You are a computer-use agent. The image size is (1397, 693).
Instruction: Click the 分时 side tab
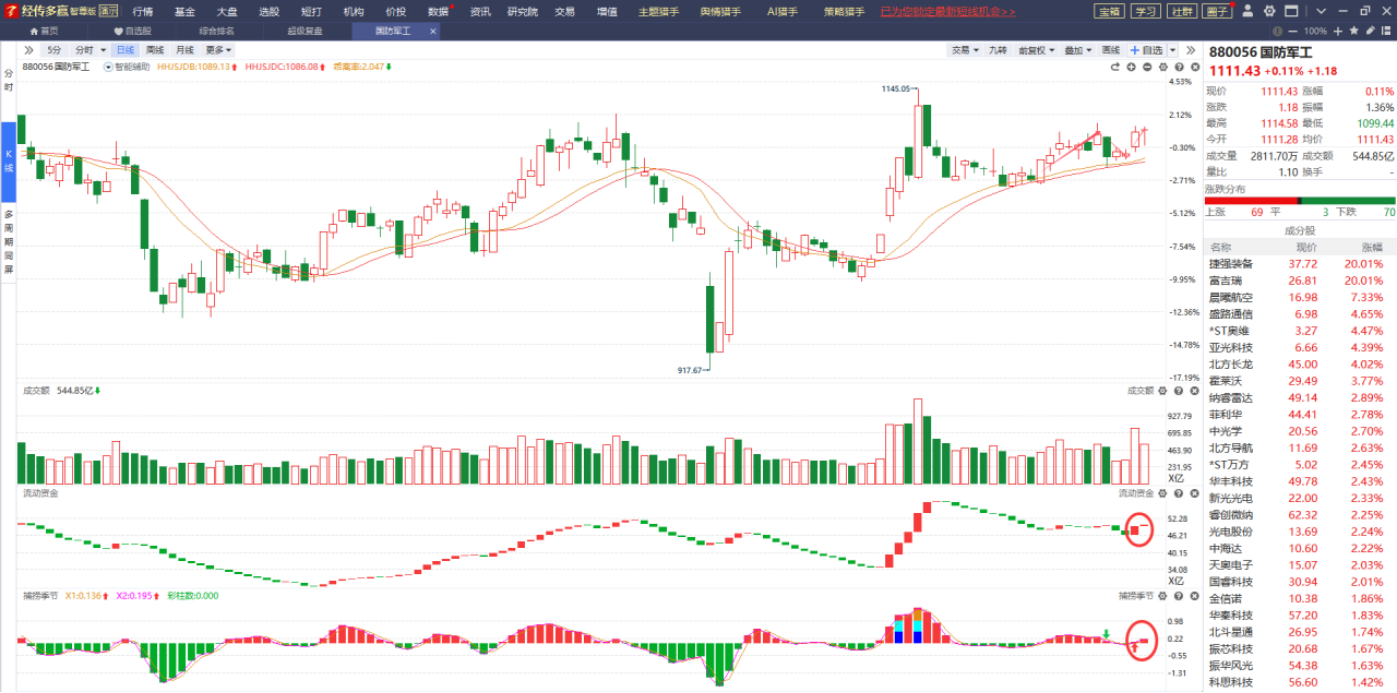8,81
